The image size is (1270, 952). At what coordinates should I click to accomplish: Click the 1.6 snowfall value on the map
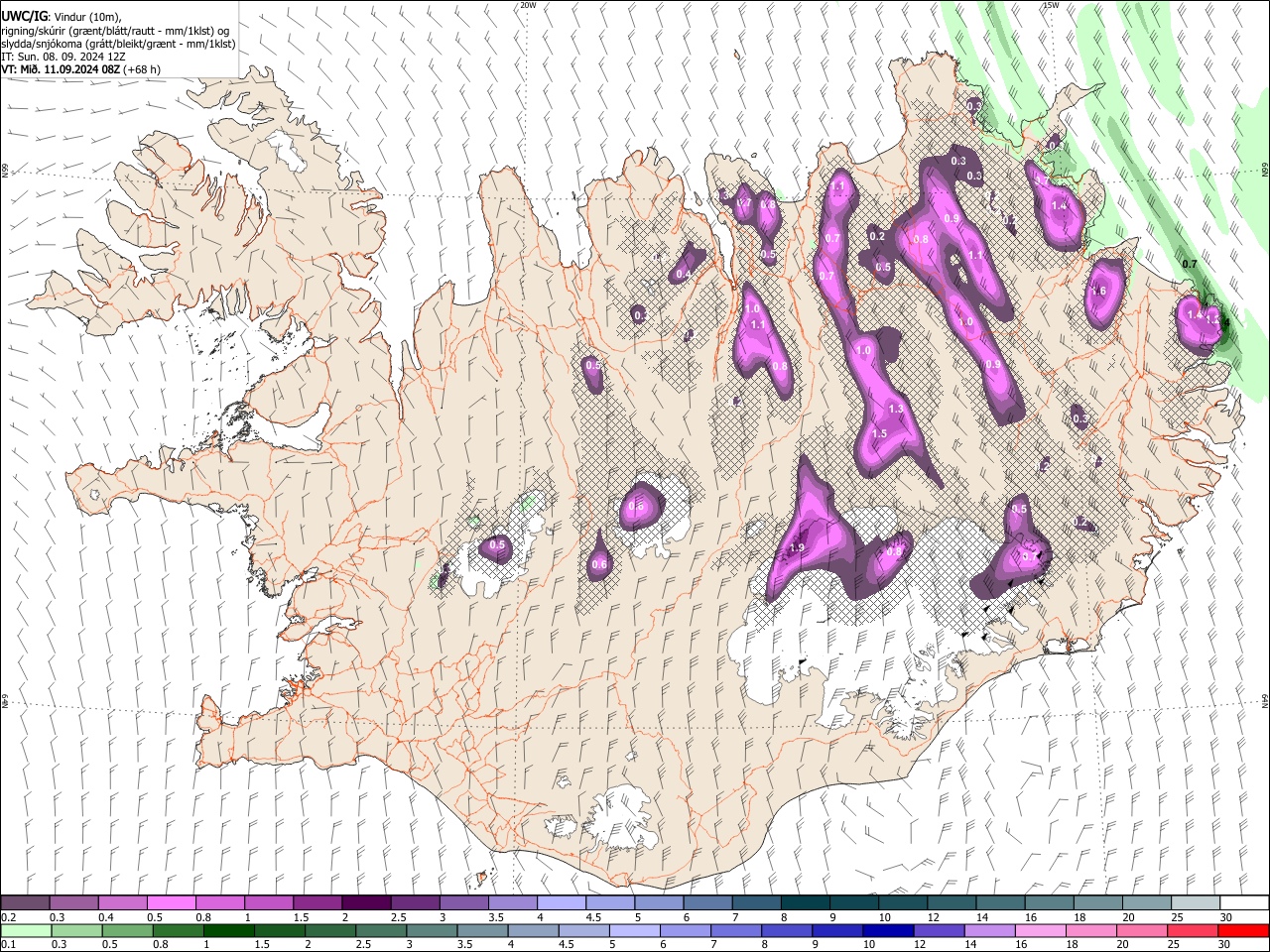(x=1098, y=292)
